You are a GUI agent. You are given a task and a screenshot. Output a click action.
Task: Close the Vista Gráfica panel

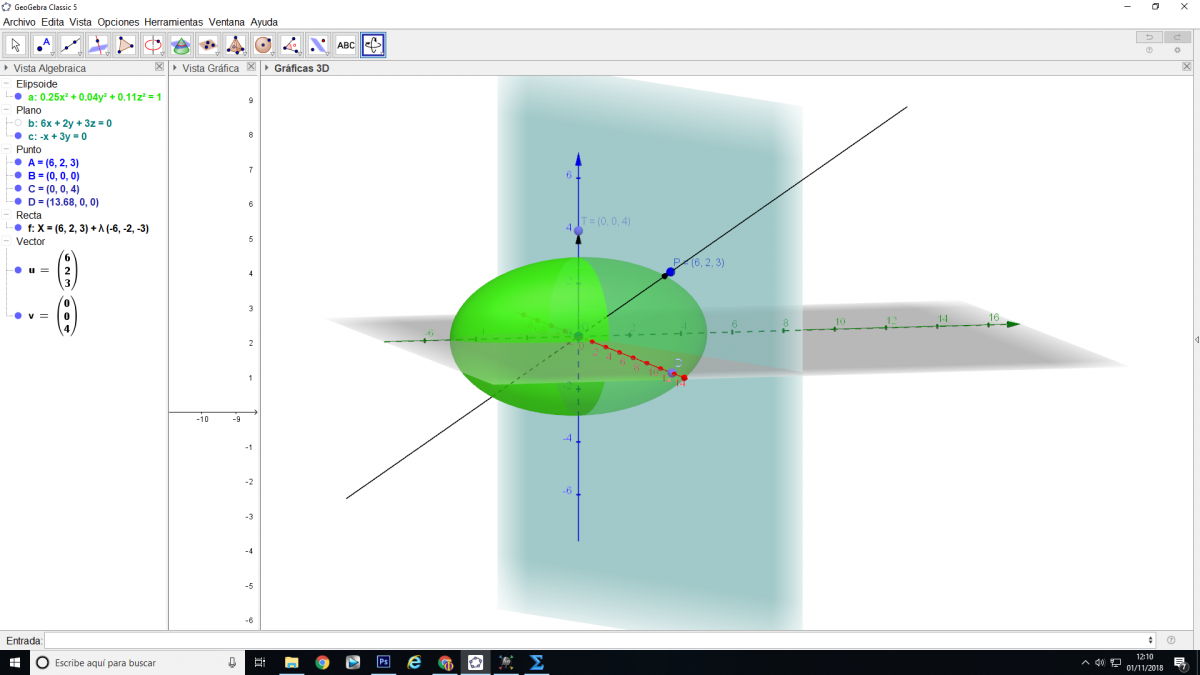pyautogui.click(x=251, y=68)
